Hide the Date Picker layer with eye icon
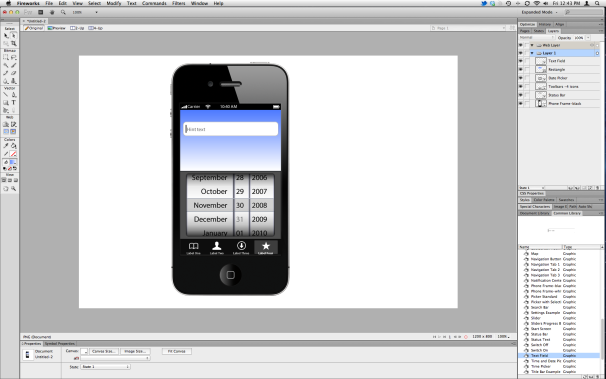 pos(521,78)
